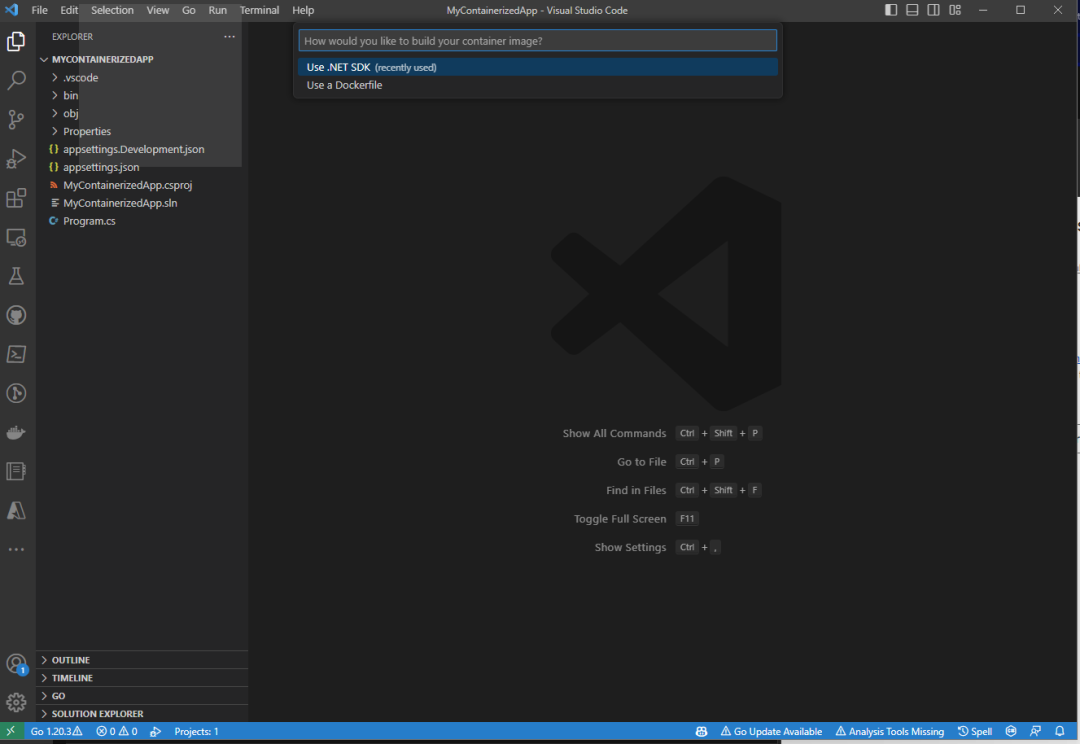
Task: Expand the .vscode folder
Action: point(142,77)
